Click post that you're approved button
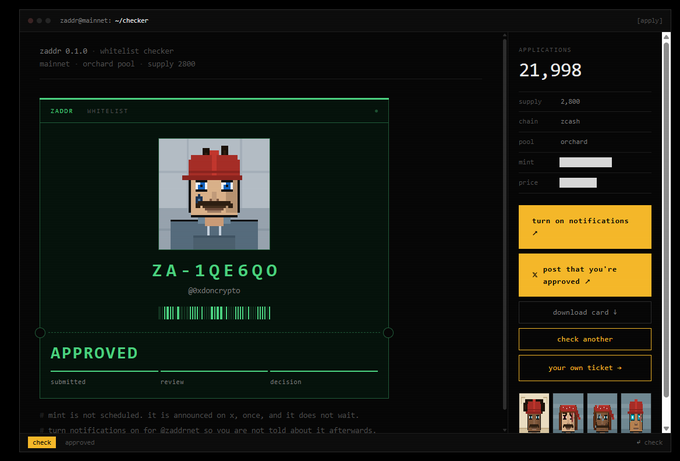Image resolution: width=680 pixels, height=461 pixels. point(585,275)
